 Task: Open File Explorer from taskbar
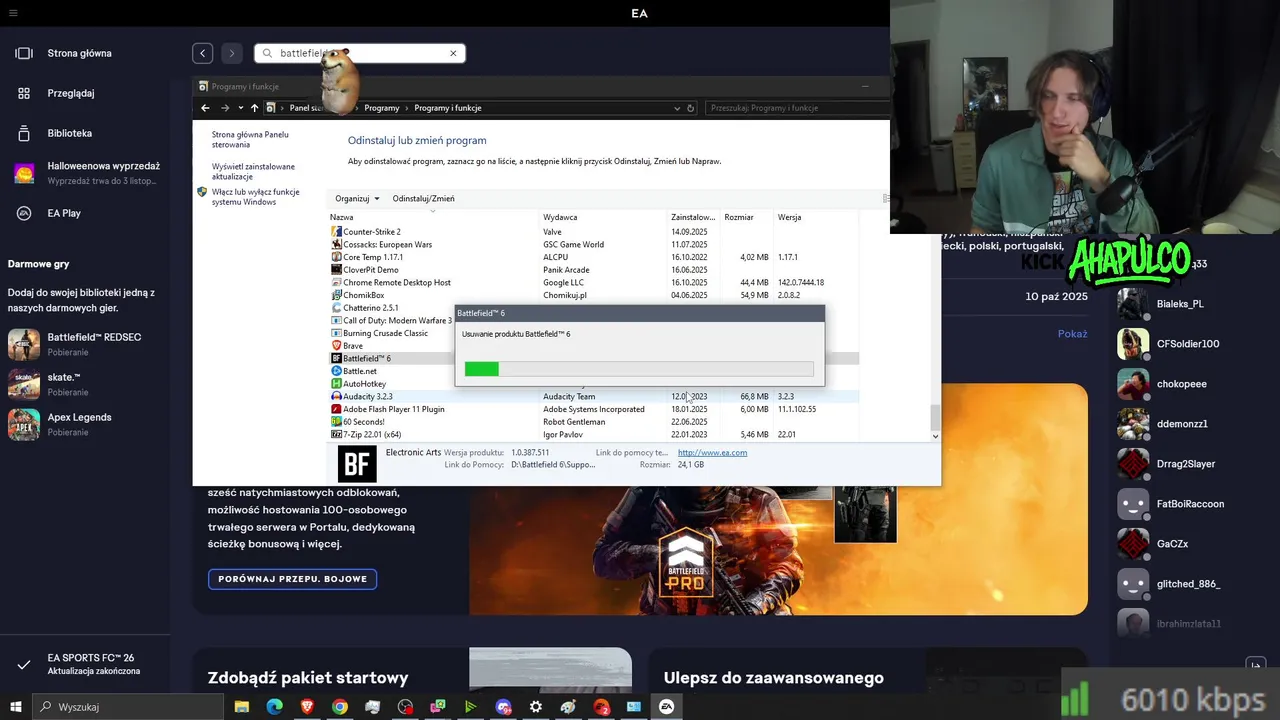(241, 707)
